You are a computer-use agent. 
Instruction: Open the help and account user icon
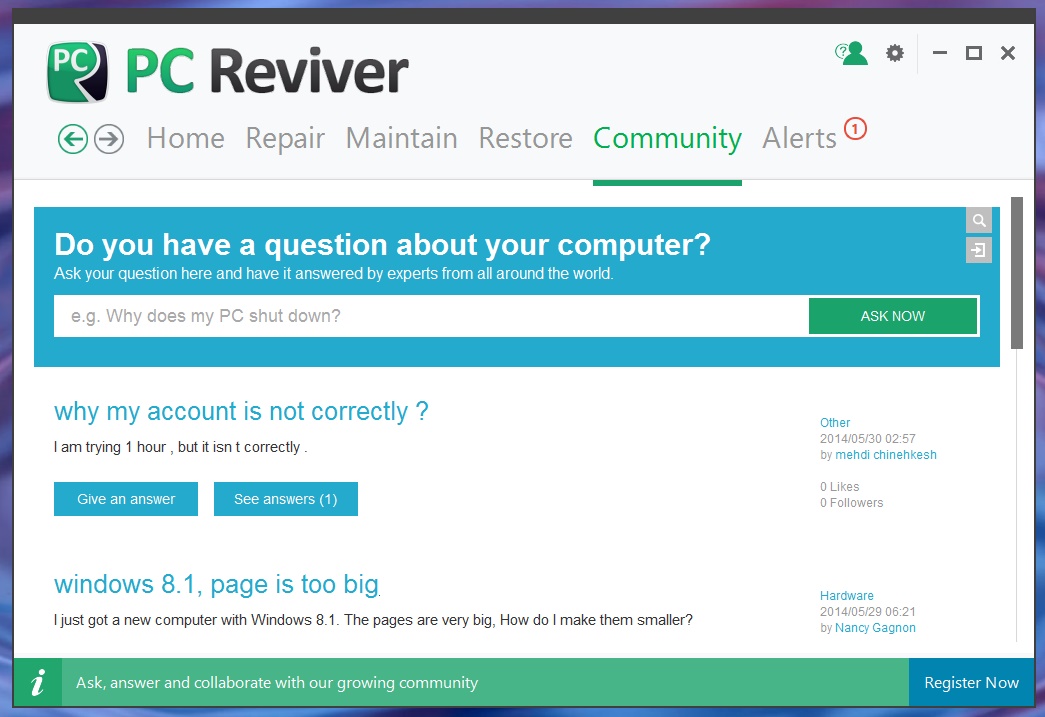coord(851,53)
